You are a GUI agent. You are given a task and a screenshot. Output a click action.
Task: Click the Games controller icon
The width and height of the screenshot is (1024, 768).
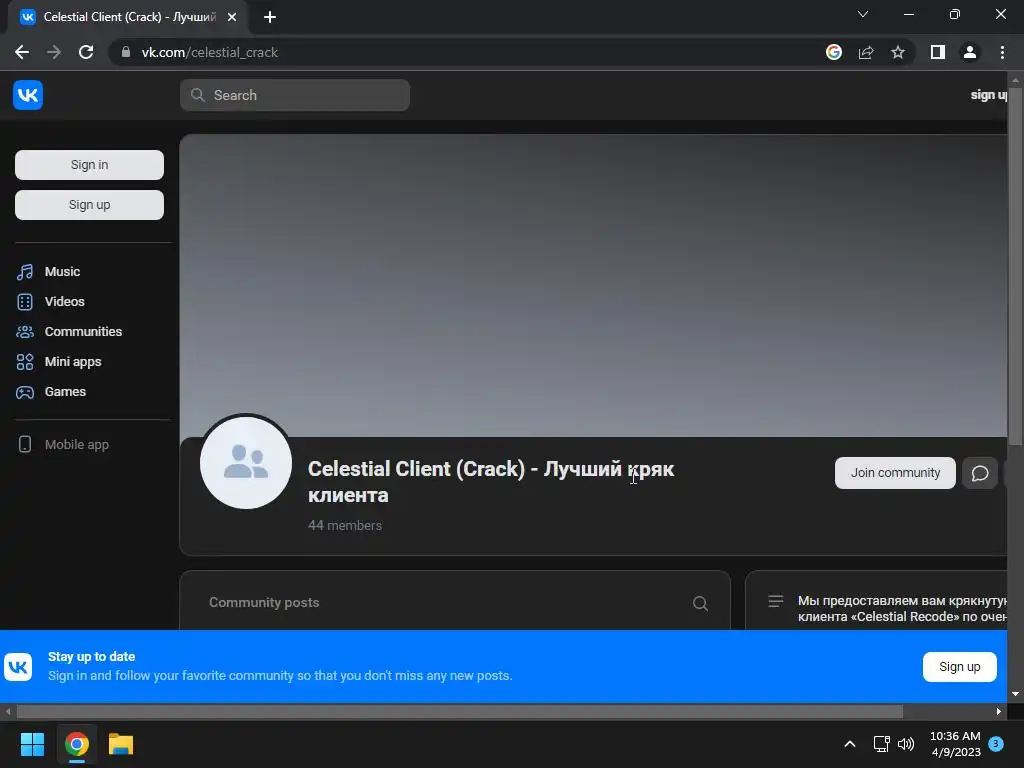pos(25,392)
